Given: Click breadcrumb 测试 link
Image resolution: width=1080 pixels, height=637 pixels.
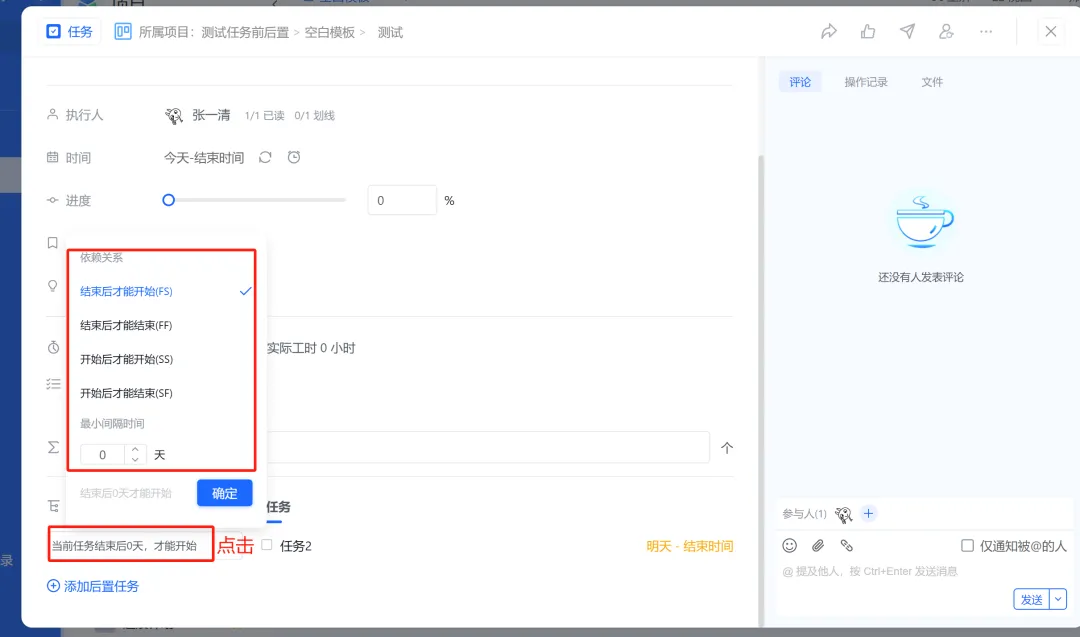Looking at the screenshot, I should pyautogui.click(x=390, y=32).
